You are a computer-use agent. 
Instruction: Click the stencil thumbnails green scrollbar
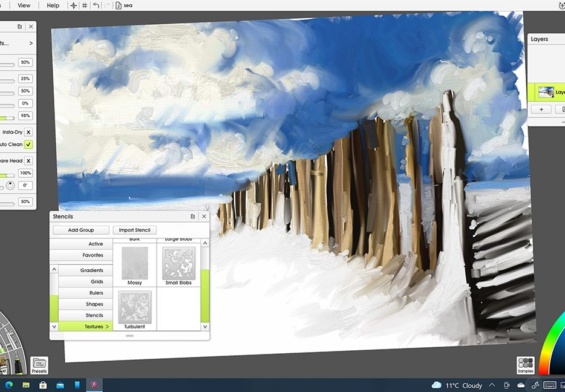tap(205, 295)
